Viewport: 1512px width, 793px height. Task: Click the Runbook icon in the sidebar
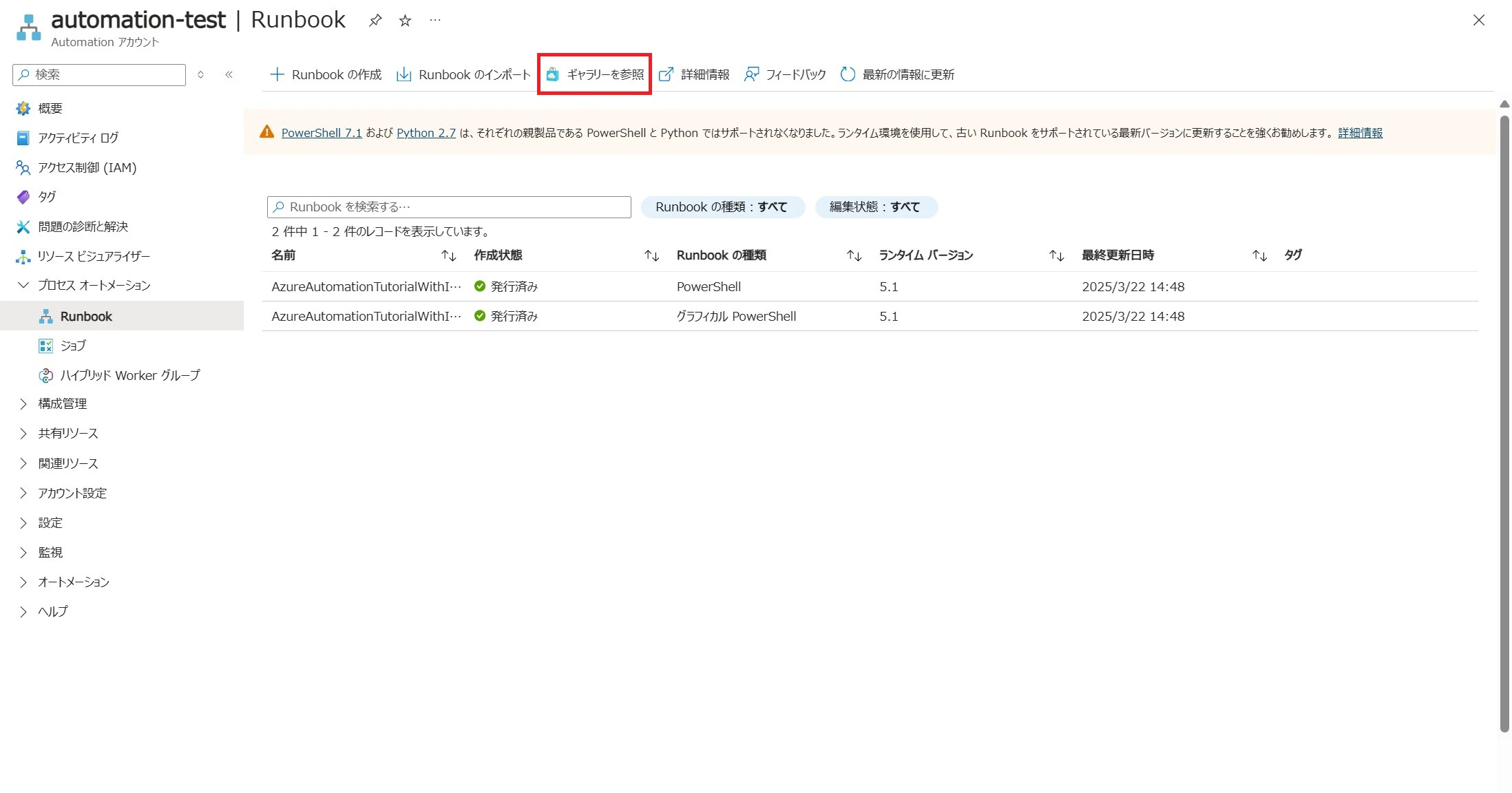coord(46,316)
